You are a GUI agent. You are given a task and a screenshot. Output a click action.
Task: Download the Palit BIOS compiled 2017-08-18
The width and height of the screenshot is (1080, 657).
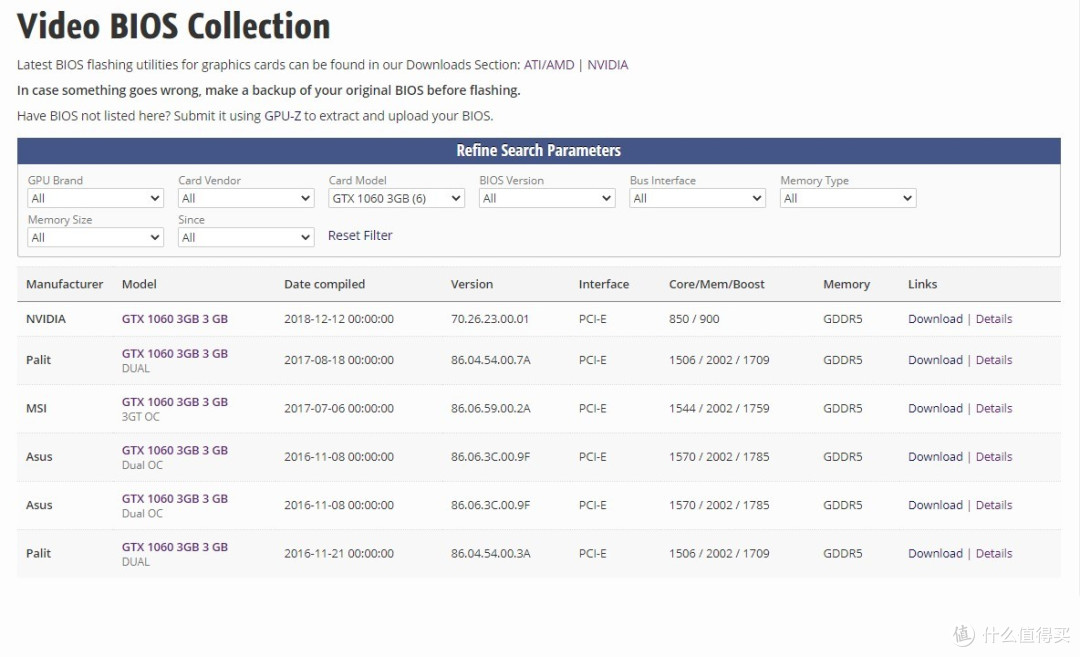pyautogui.click(x=935, y=360)
